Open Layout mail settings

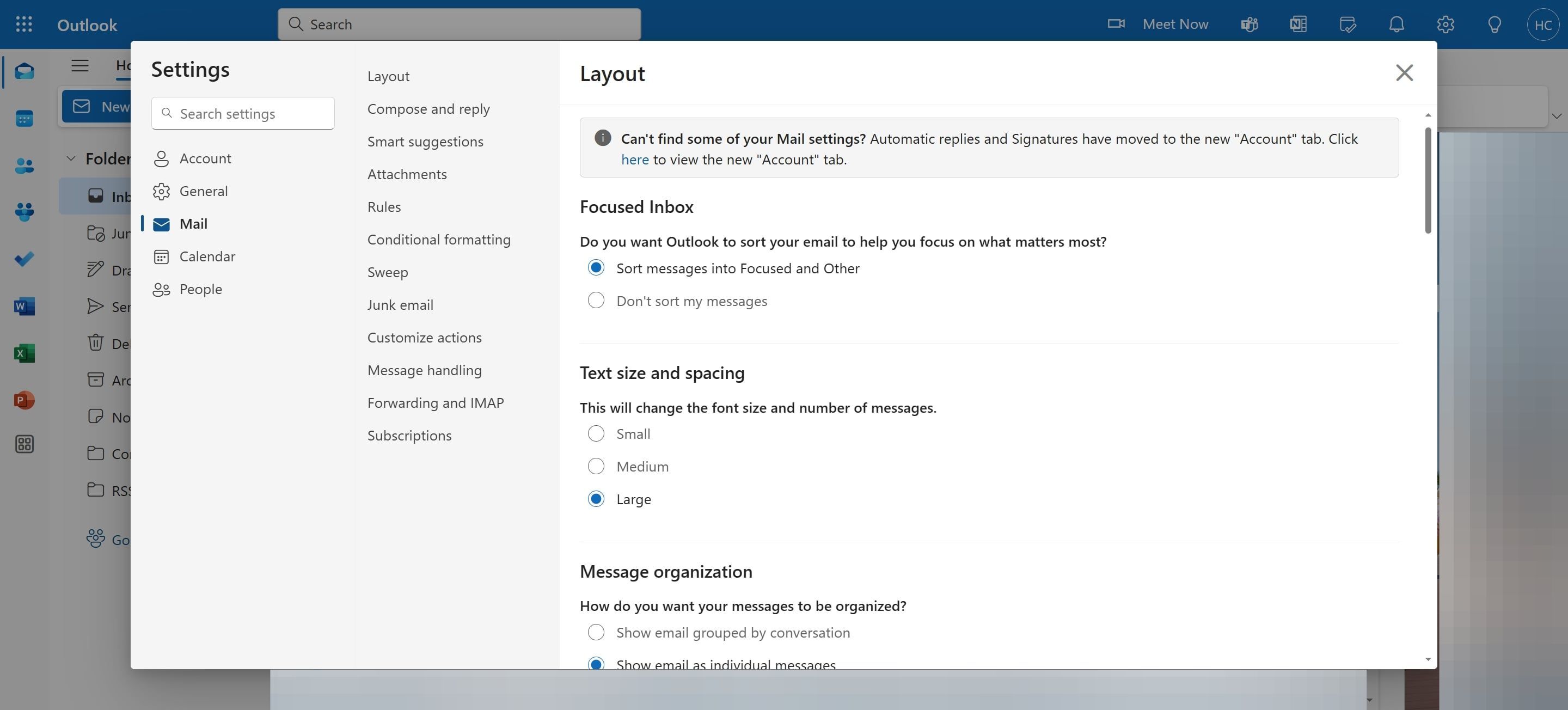[388, 76]
